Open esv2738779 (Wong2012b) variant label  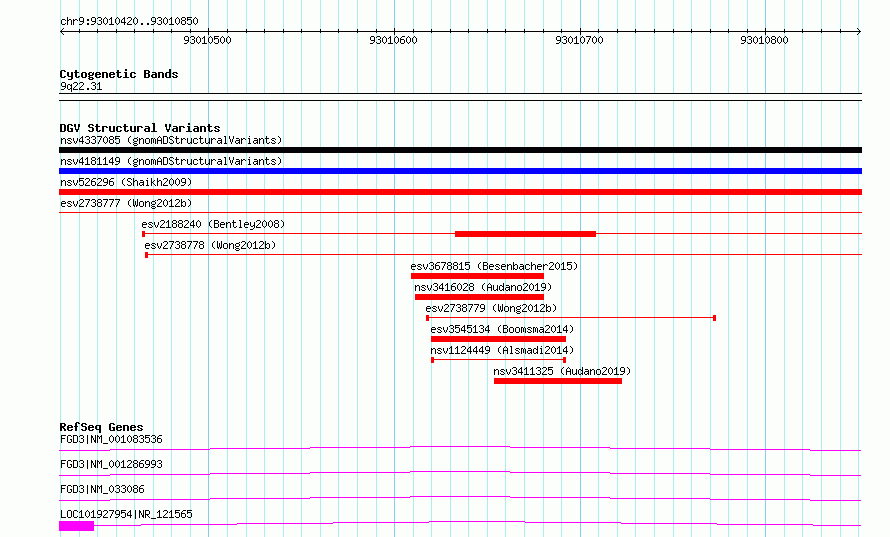(x=491, y=308)
